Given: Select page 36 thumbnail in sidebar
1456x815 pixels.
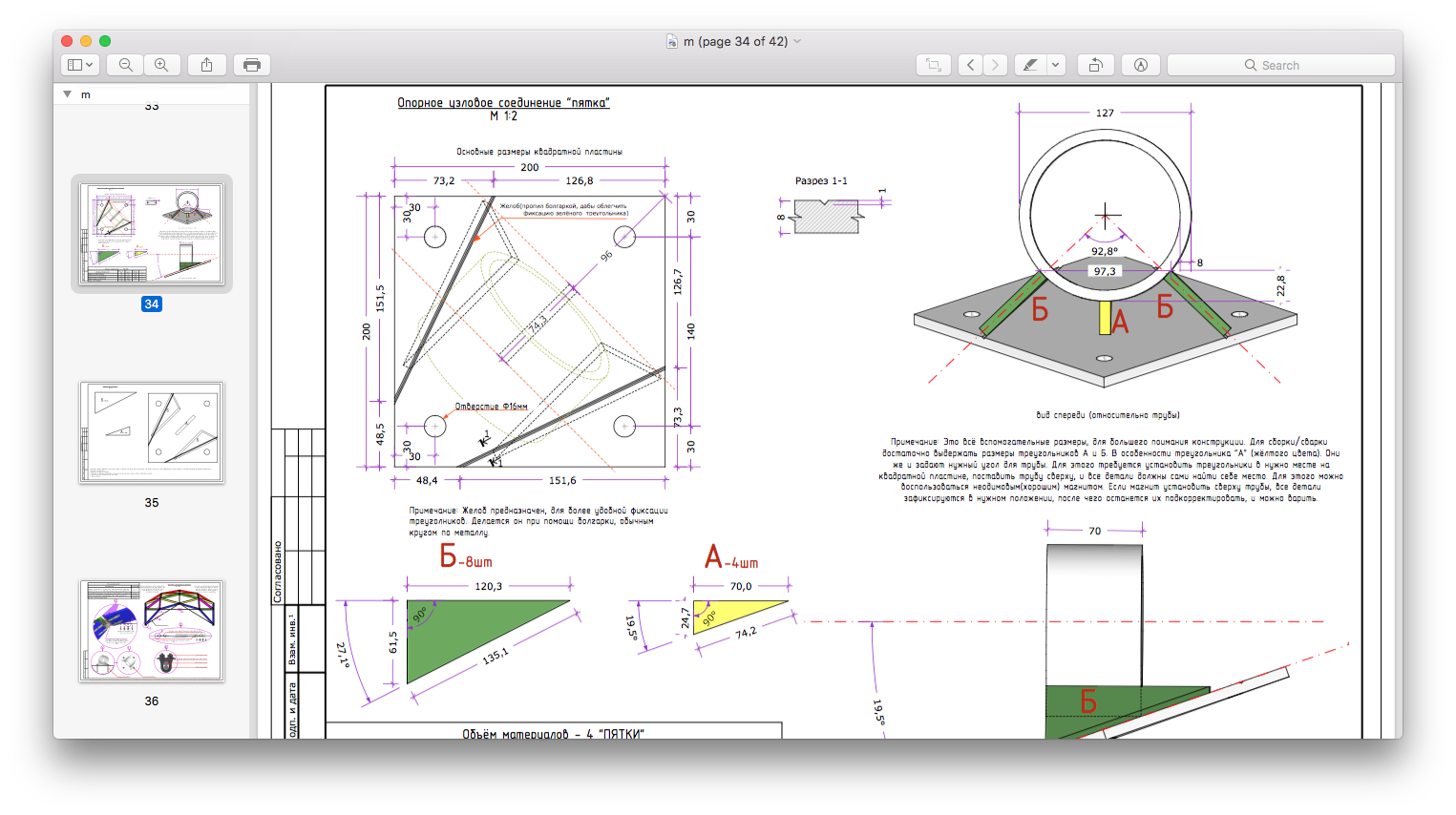Looking at the screenshot, I should point(152,631).
